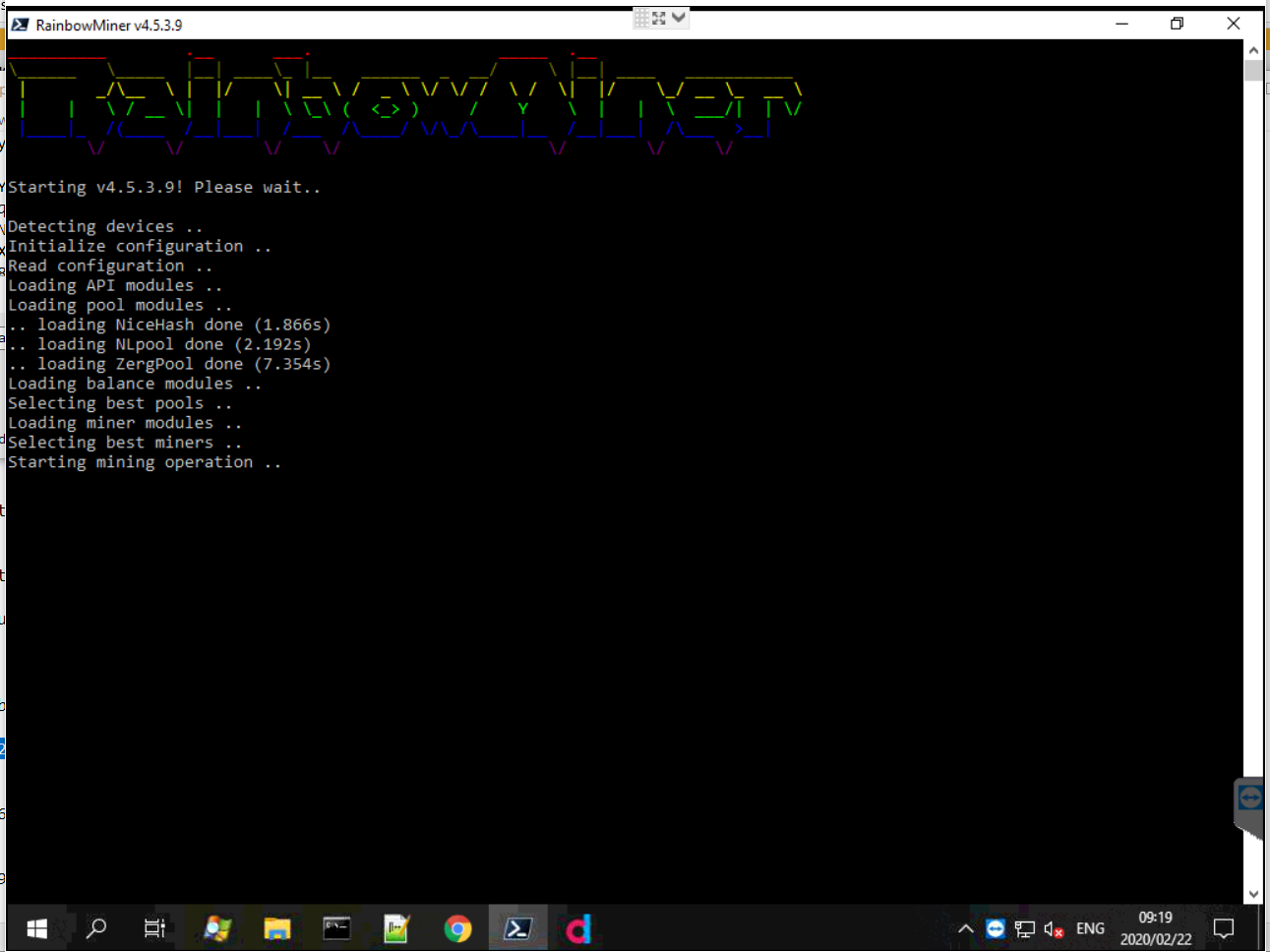The width and height of the screenshot is (1270, 952).
Task: Click the TeamViewer icon in the system tray
Action: pos(995,927)
